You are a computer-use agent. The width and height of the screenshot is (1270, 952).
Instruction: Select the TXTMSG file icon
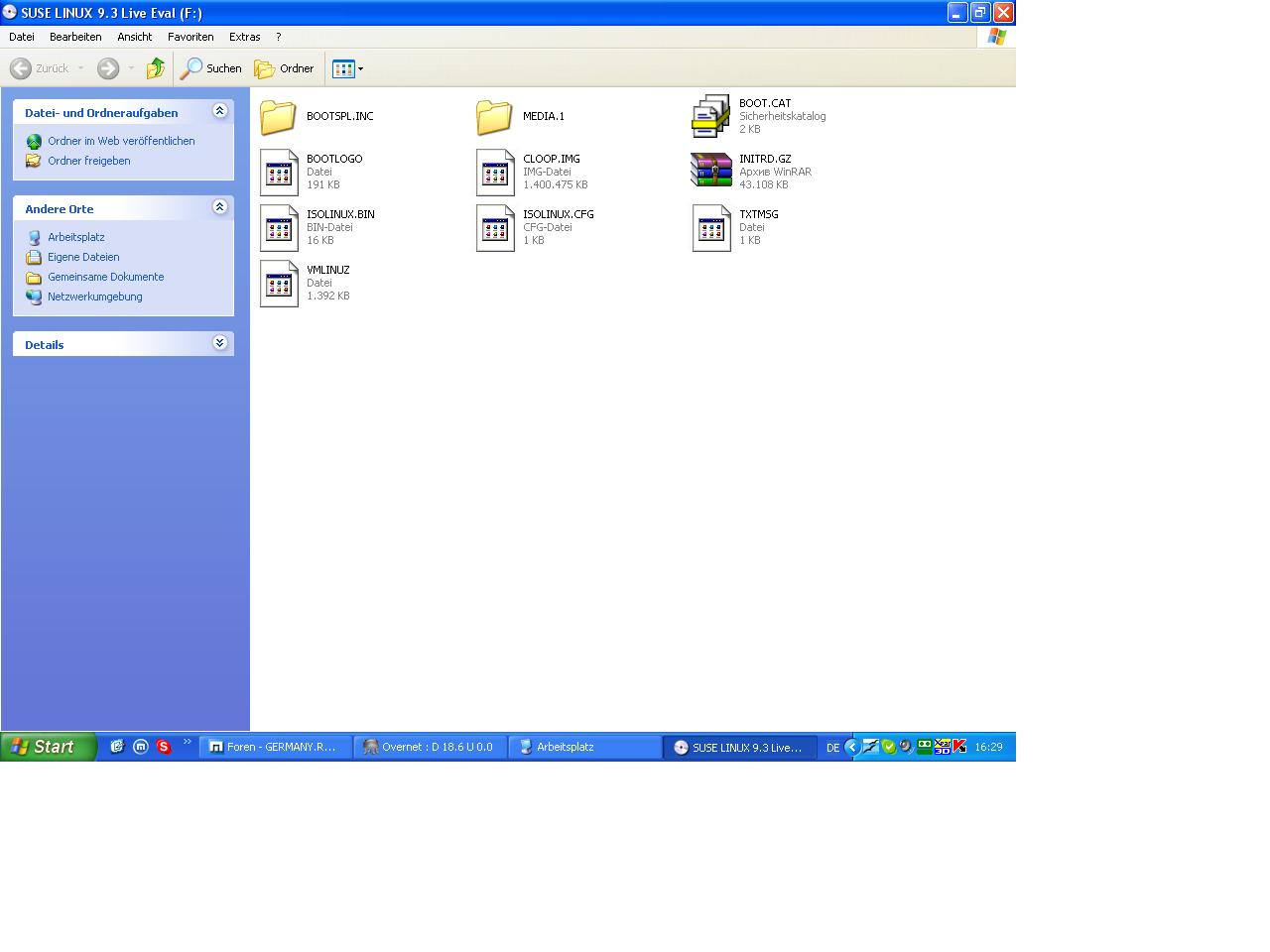tap(711, 228)
